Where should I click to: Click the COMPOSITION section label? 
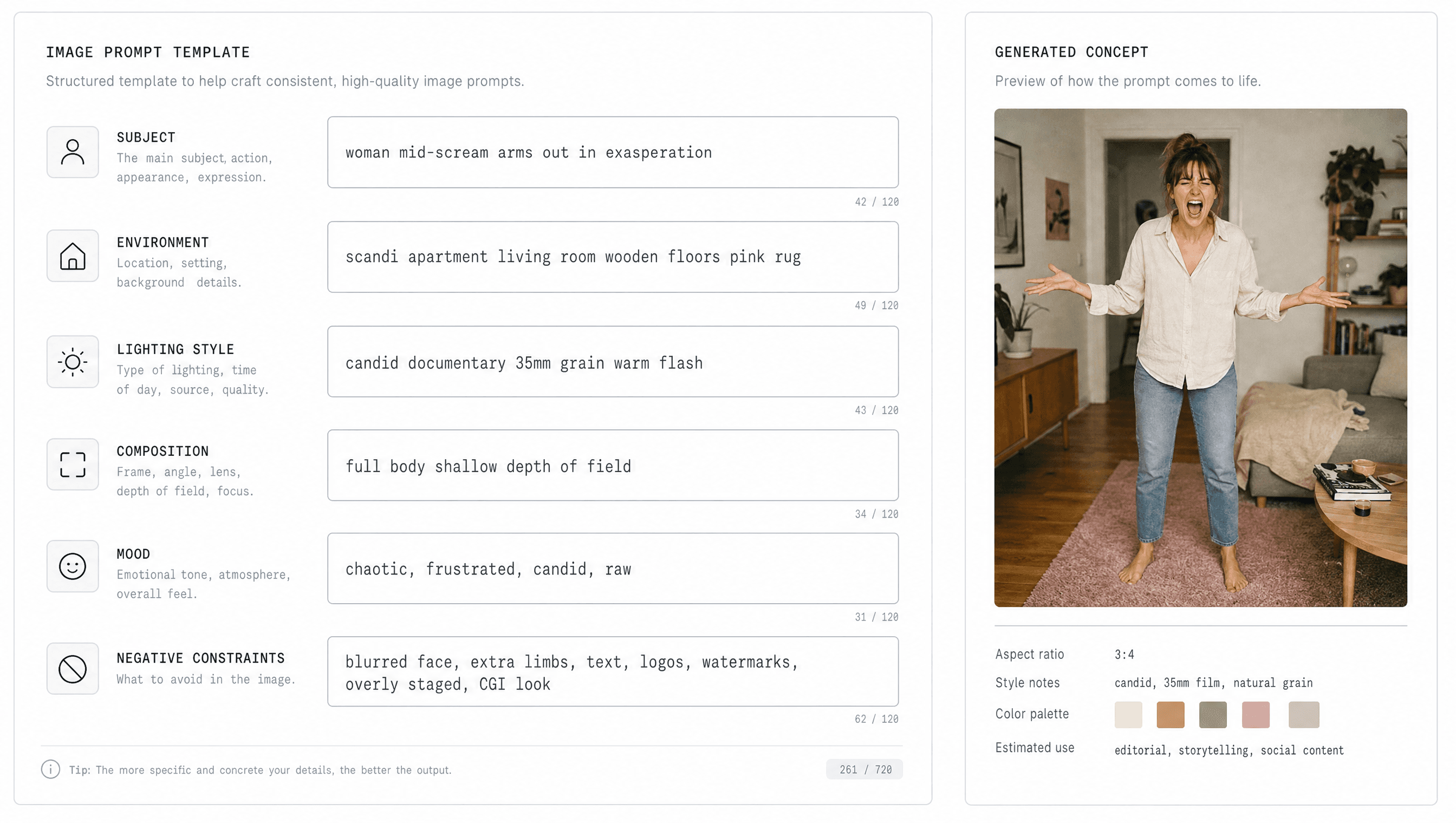163,451
